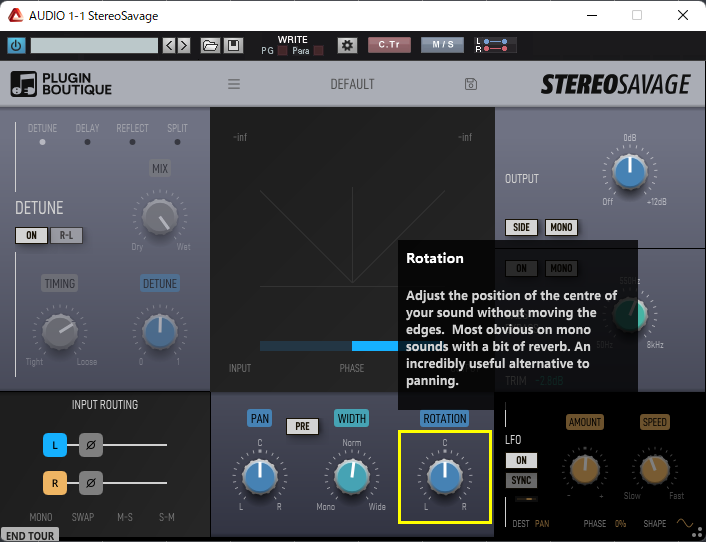Image resolution: width=706 pixels, height=542 pixels.
Task: Click the TIMING knob
Action: tap(60, 332)
